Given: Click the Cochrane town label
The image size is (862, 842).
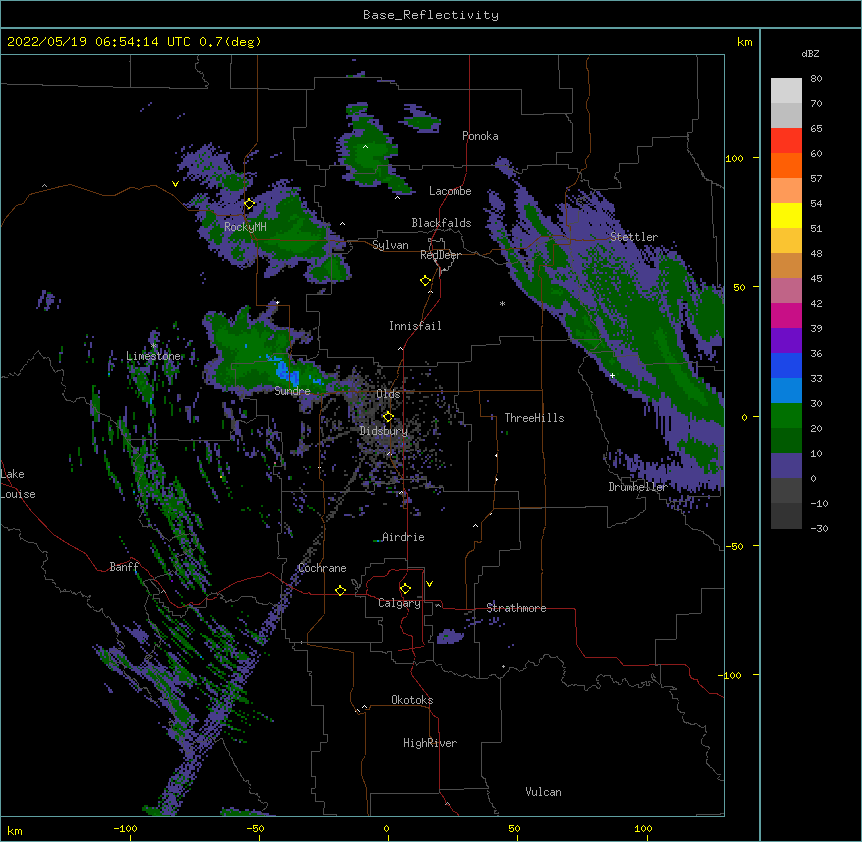Looking at the screenshot, I should [x=322, y=568].
